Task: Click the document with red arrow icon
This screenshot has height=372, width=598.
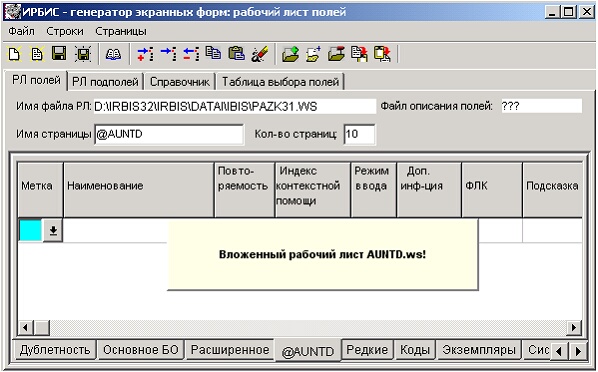Action: (x=359, y=54)
